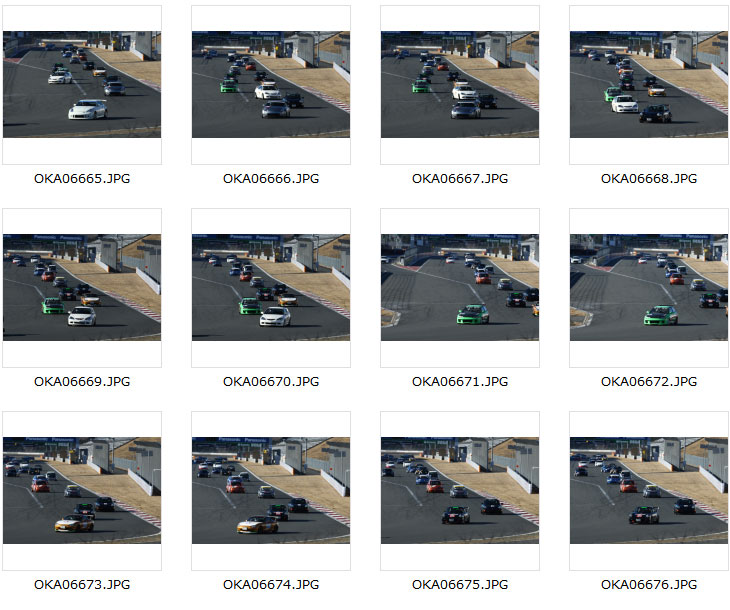Select the OKA06672.JPG image thumbnail
This screenshot has height=610, width=730.
[x=649, y=287]
